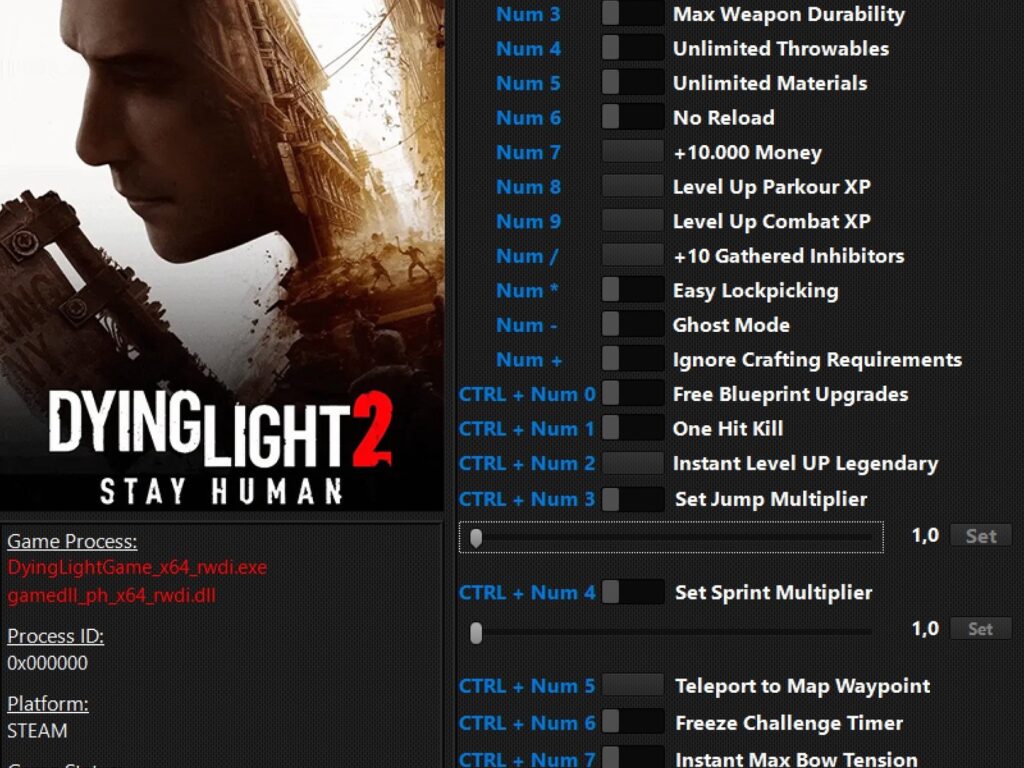Click the Jump Multiplier slider handle
This screenshot has width=1024, height=768.
click(476, 538)
